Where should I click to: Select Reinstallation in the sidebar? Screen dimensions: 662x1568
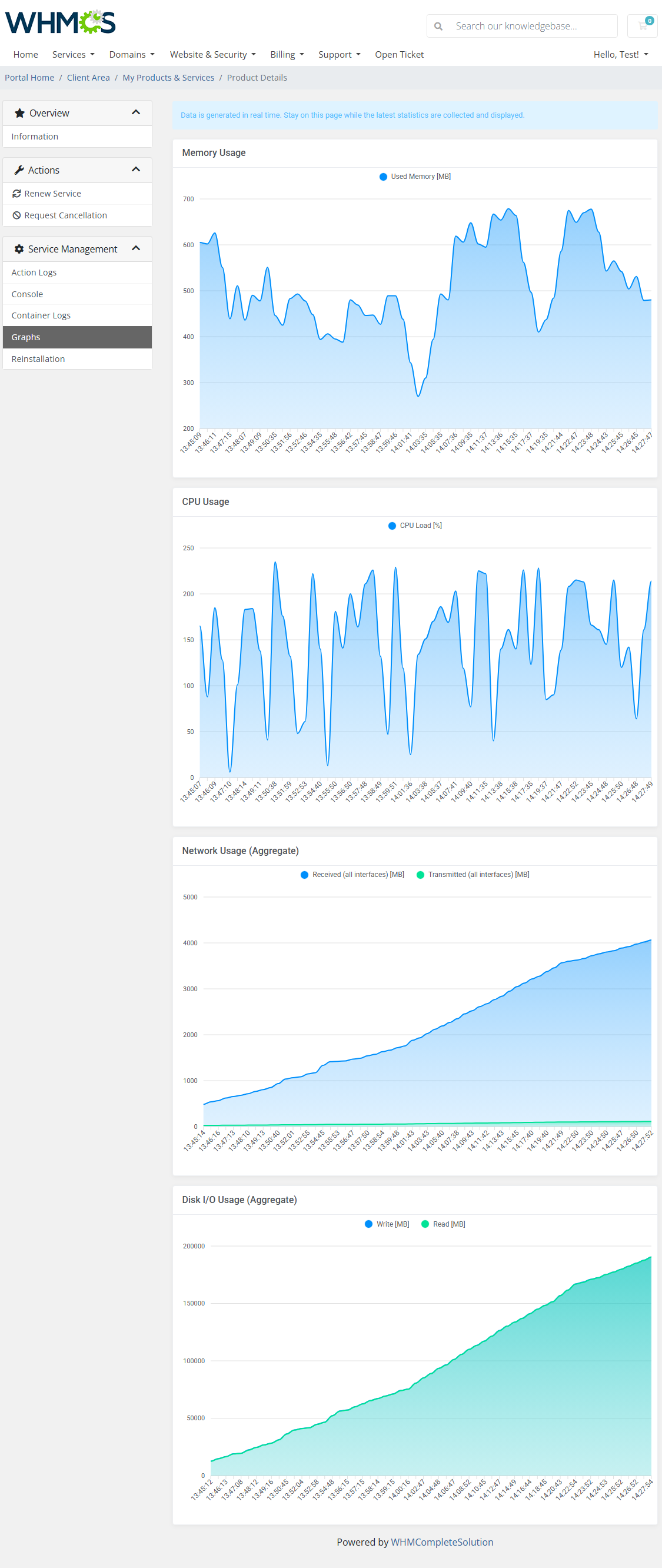[77, 359]
